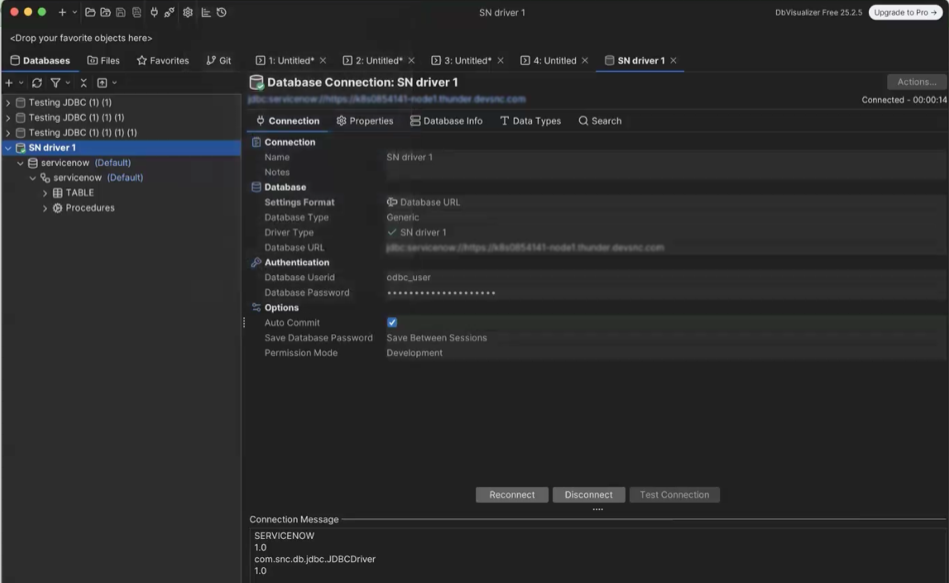Toggle the Auto Commit checkbox
The width and height of the screenshot is (949, 583).
click(392, 323)
